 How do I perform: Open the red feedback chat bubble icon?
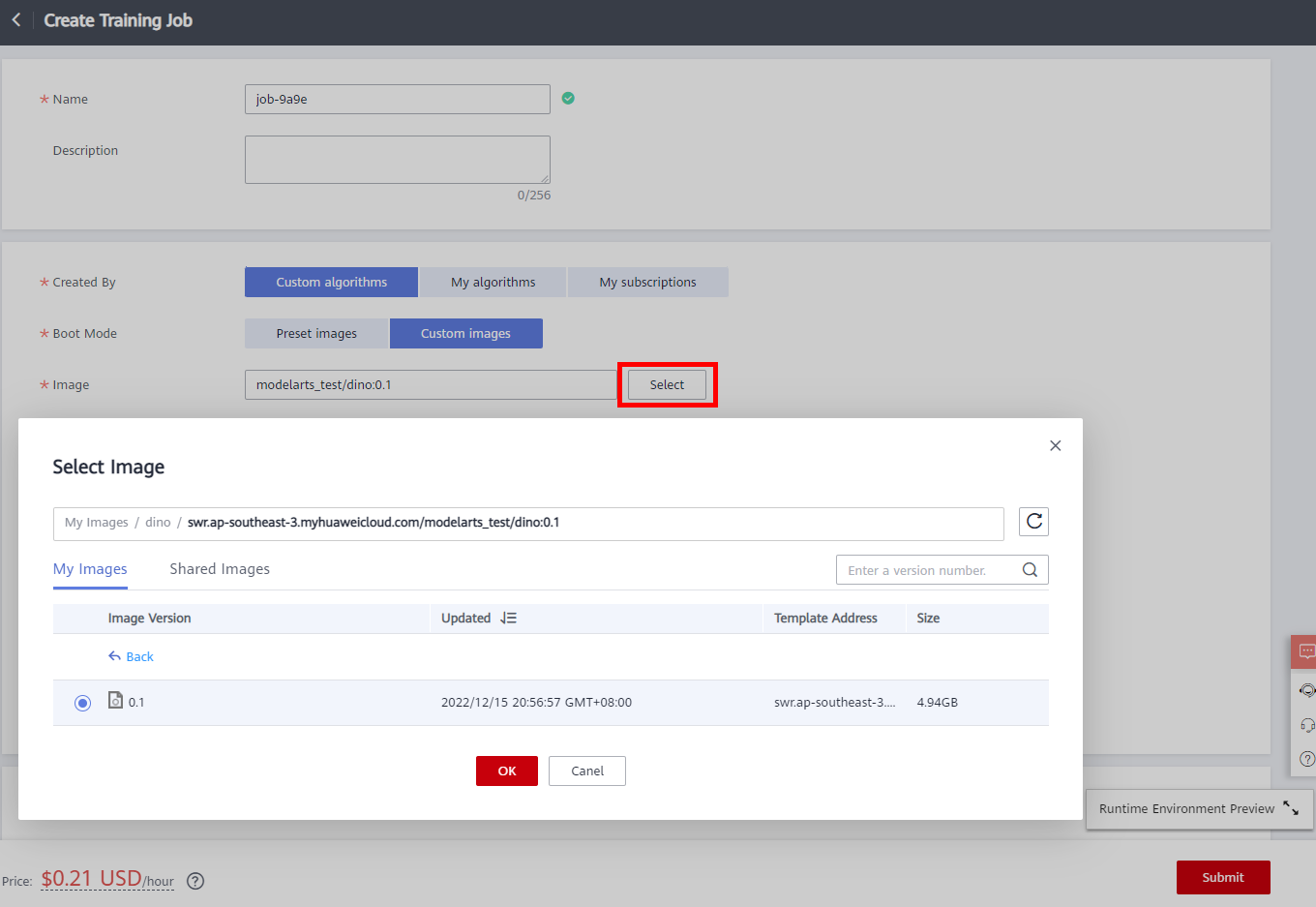[1306, 652]
